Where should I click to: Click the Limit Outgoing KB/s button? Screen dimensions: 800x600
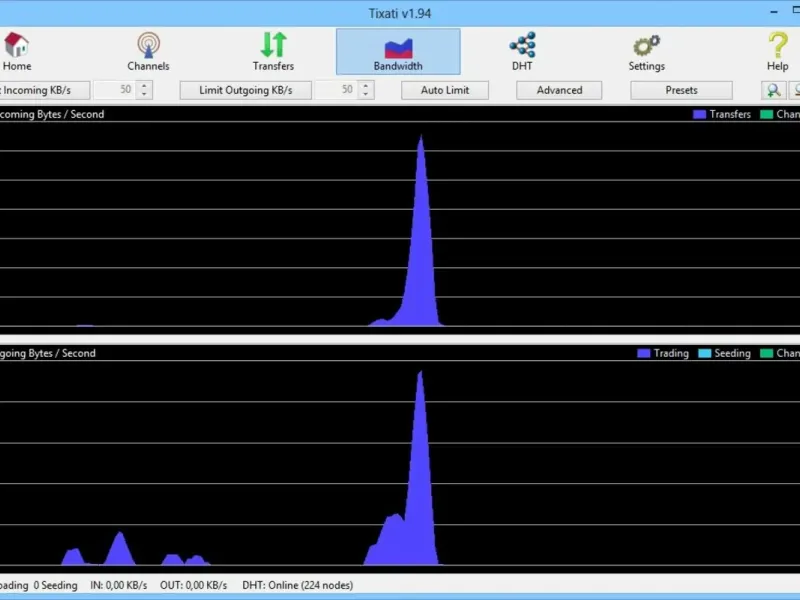click(245, 90)
